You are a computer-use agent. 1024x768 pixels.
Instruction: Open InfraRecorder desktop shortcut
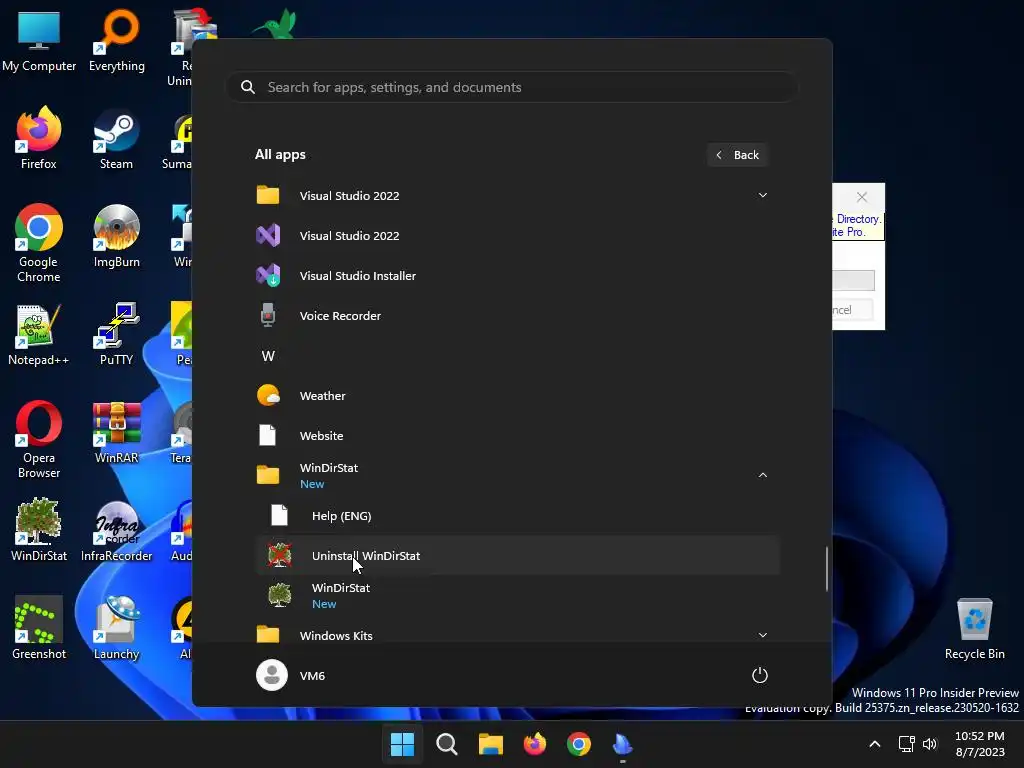[116, 530]
